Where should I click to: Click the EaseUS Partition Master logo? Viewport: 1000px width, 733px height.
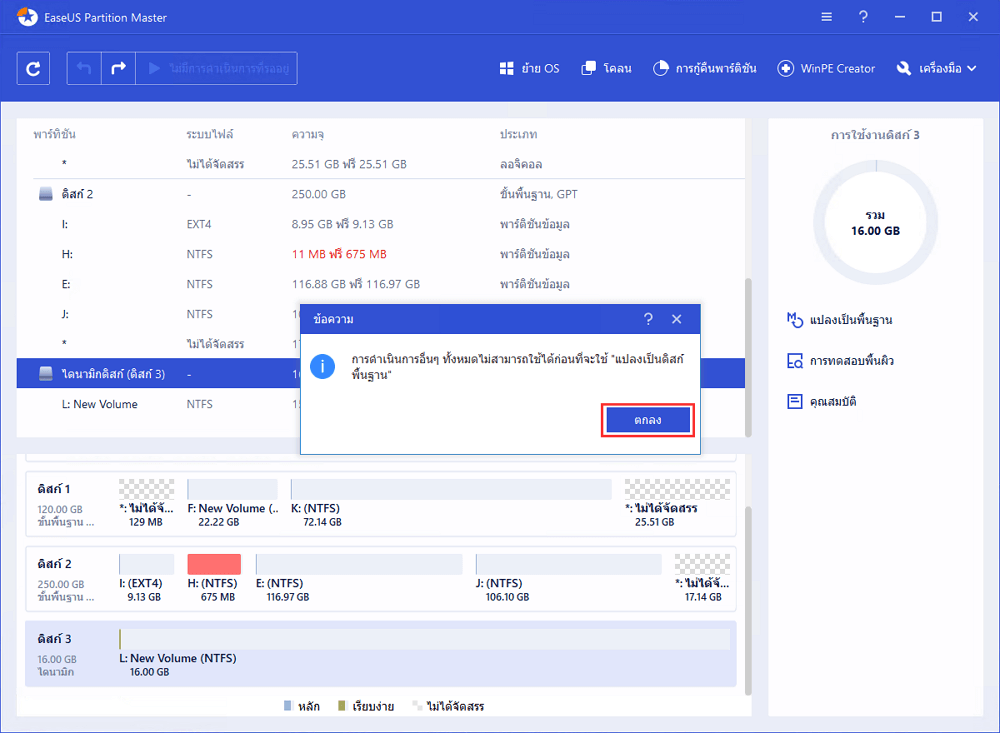(27, 17)
